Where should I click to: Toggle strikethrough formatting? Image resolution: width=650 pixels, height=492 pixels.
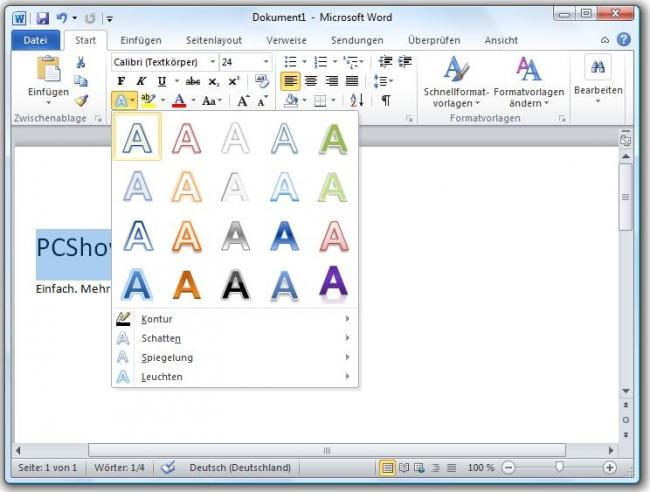pyautogui.click(x=193, y=81)
